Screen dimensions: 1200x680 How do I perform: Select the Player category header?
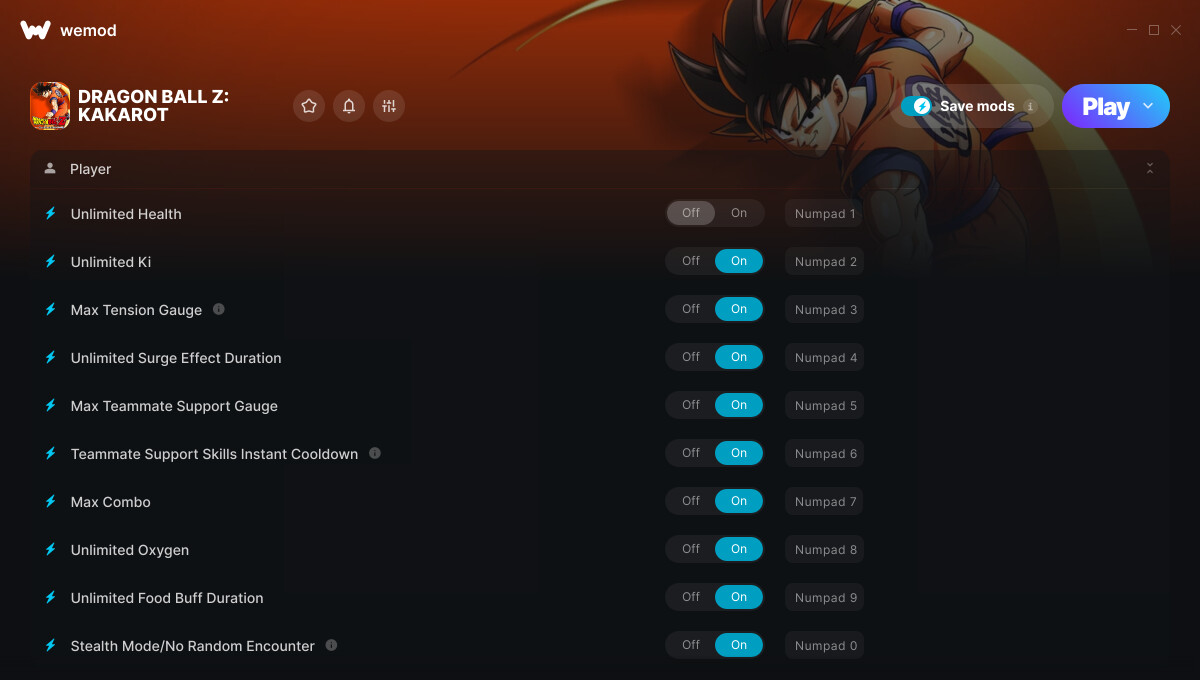[90, 169]
